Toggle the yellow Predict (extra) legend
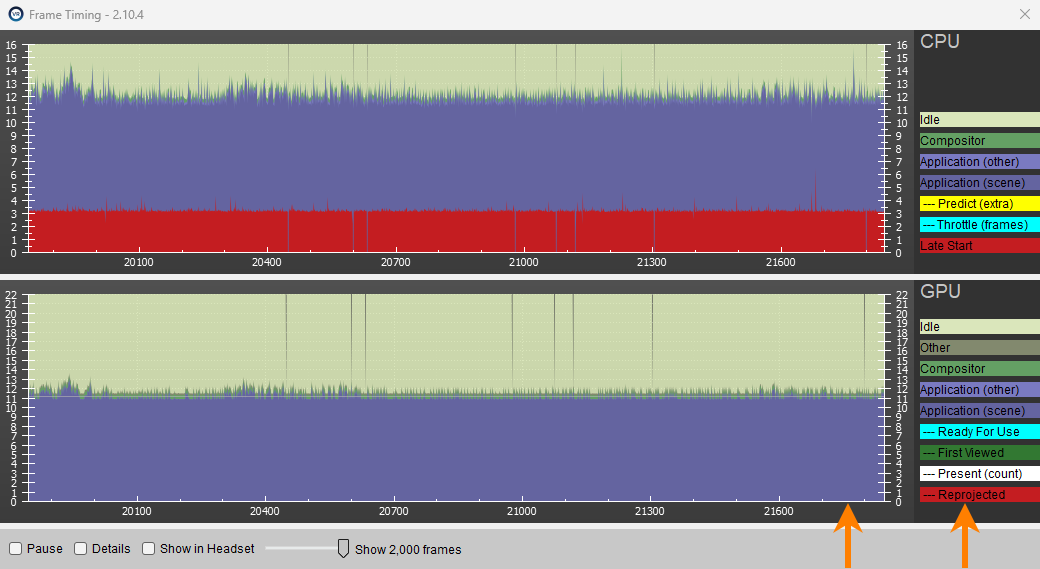Screen dimensions: 1040x569 click(x=979, y=204)
